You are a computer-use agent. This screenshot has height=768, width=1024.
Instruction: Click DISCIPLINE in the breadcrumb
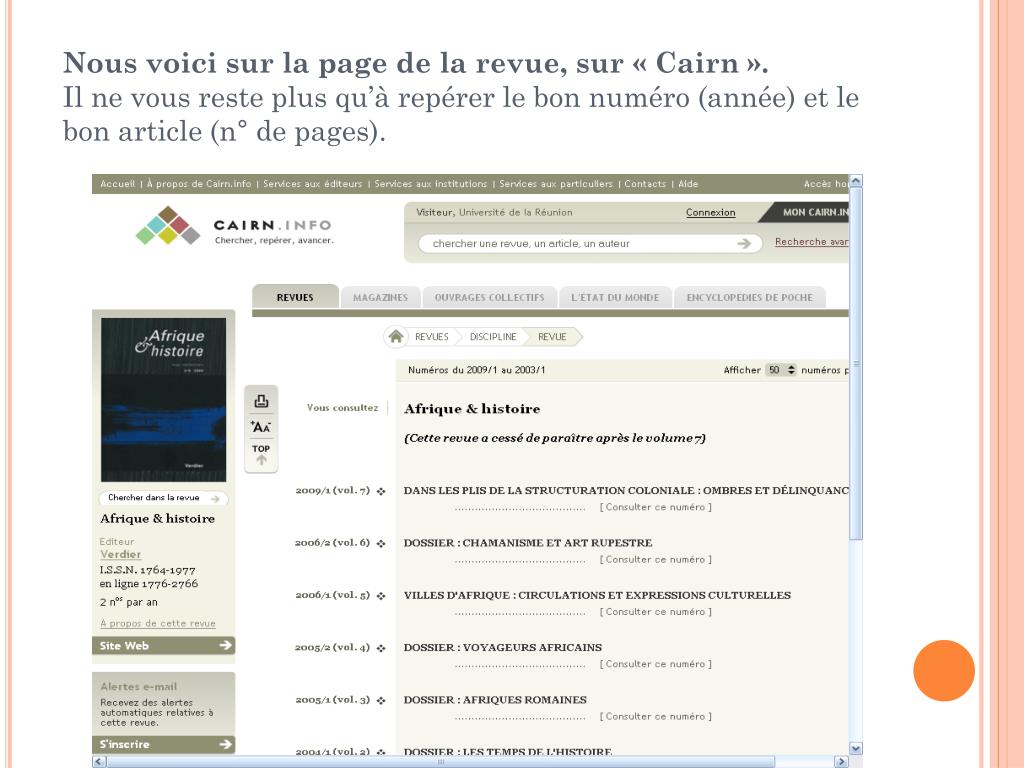click(493, 337)
